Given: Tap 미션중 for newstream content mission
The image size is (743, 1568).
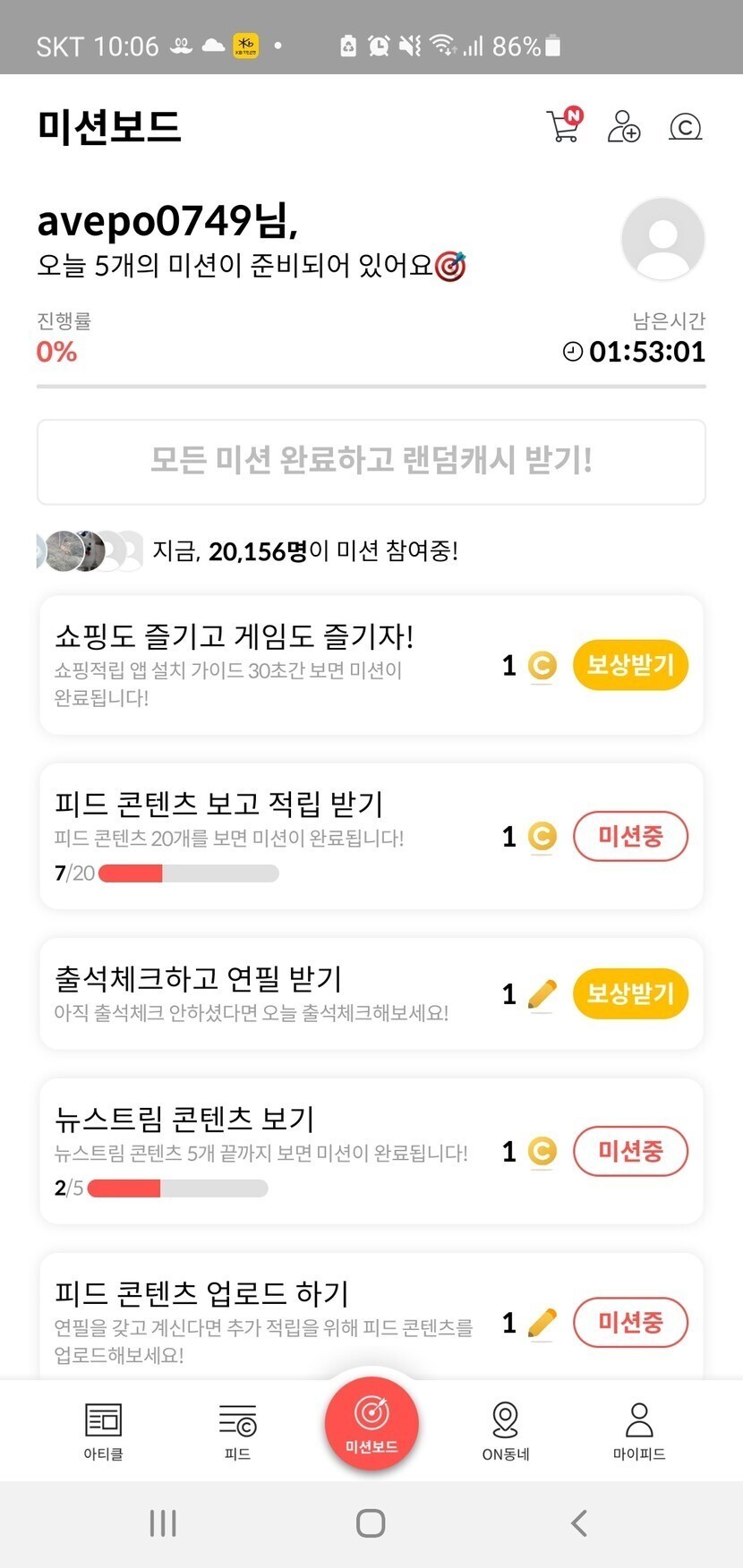Looking at the screenshot, I should pos(630,1151).
